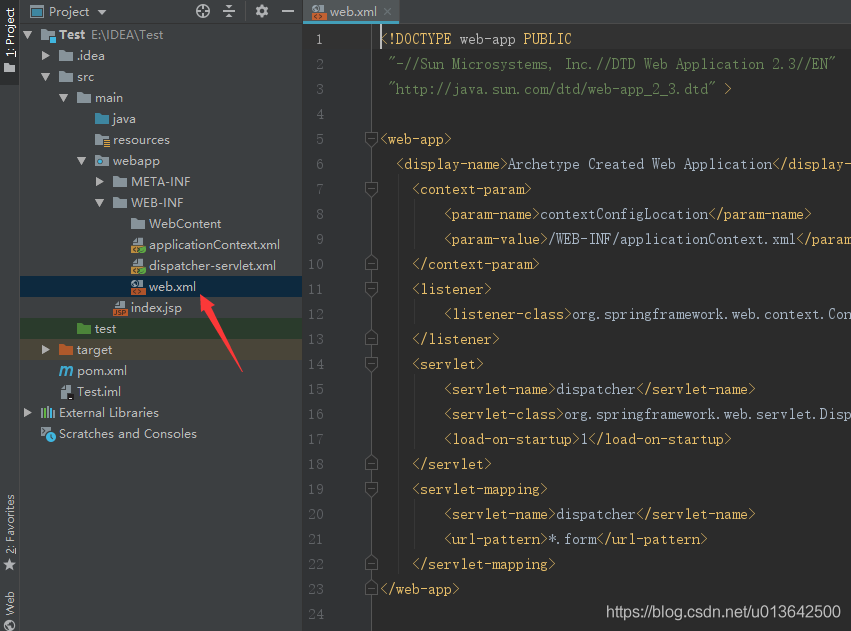Hide the Project panel with minimize icon
Viewport: 851px width, 631px height.
[287, 12]
